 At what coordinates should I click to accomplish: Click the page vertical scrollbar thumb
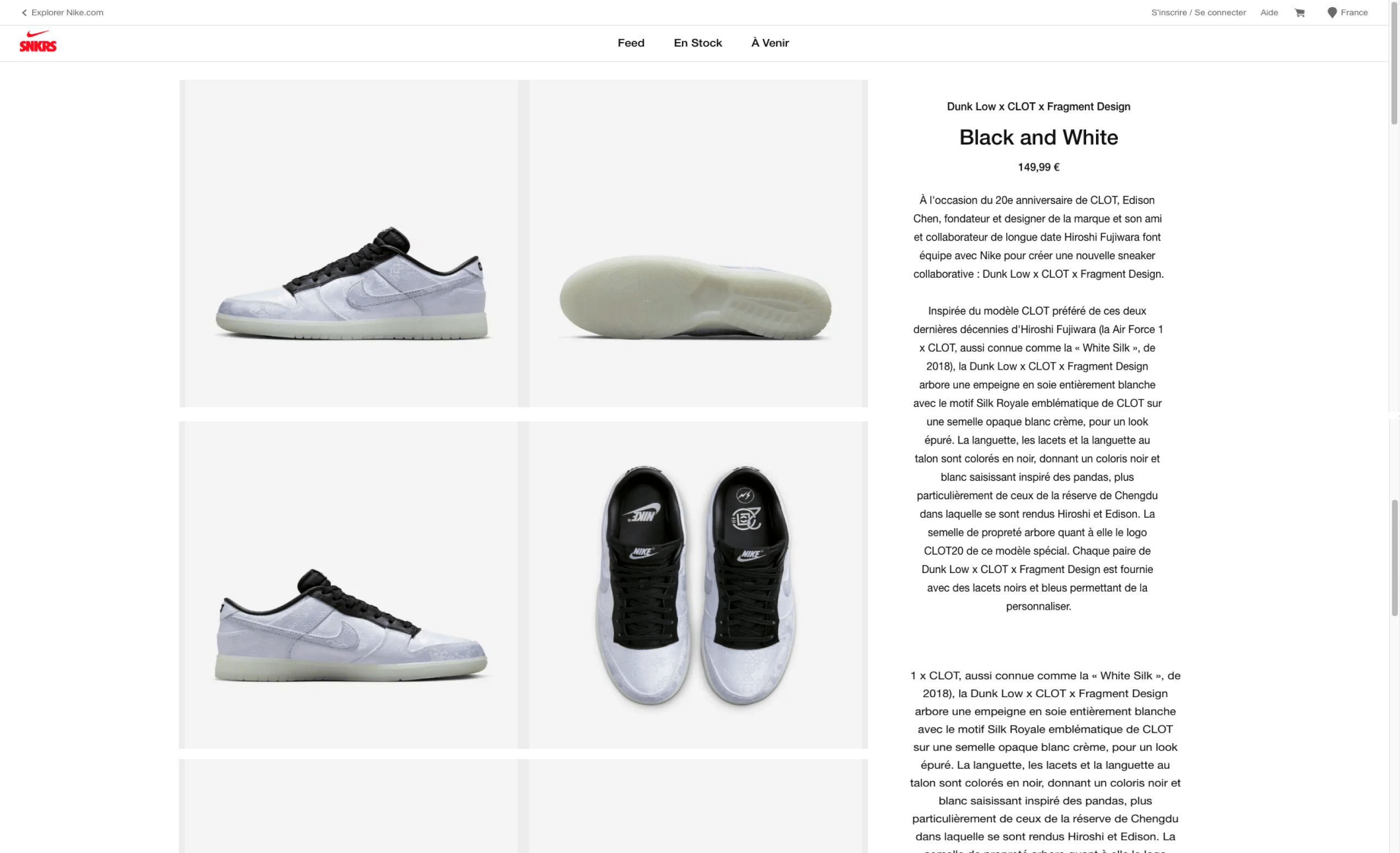click(x=1394, y=62)
